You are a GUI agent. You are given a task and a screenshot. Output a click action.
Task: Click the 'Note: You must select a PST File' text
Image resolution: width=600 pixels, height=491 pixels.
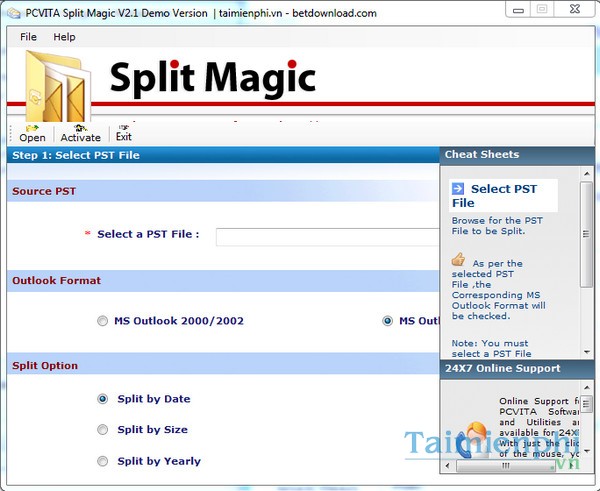click(x=491, y=348)
